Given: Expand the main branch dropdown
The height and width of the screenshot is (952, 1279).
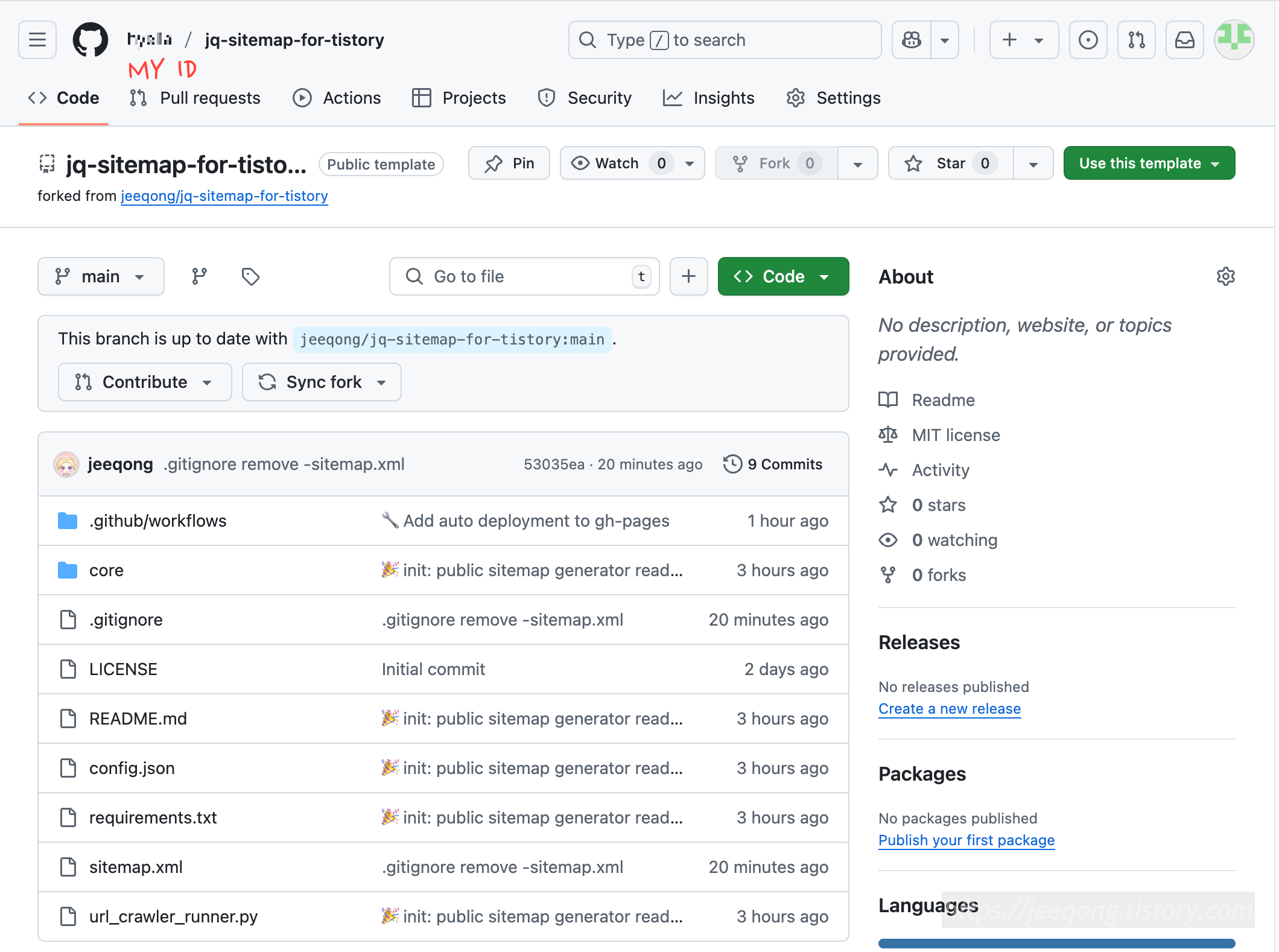Looking at the screenshot, I should coord(101,276).
